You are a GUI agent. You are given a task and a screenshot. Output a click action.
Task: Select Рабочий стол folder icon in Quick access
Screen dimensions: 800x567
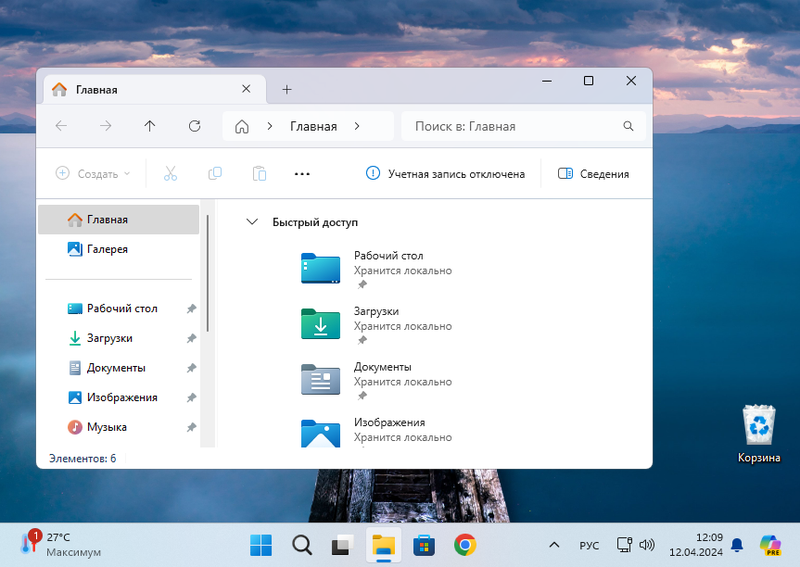click(320, 268)
